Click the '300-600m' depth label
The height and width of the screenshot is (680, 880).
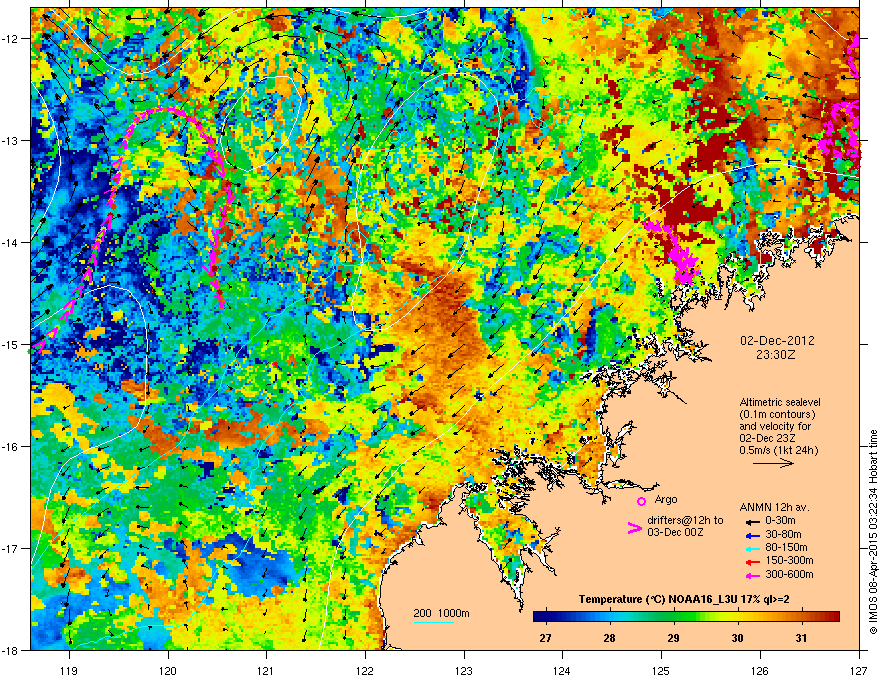pyautogui.click(x=789, y=575)
